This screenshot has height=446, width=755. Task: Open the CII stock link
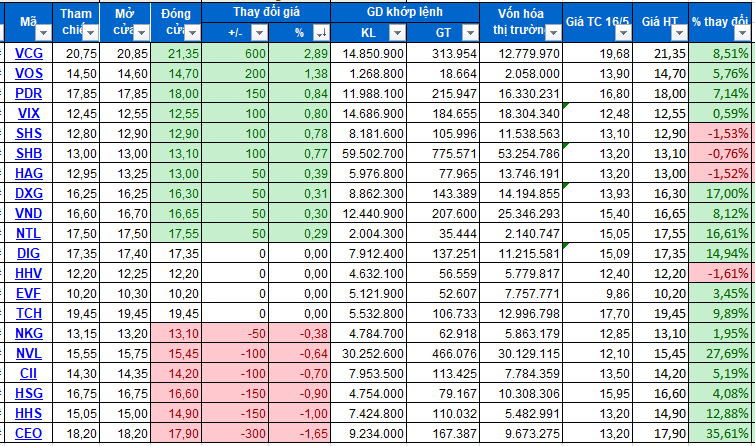pos(28,373)
